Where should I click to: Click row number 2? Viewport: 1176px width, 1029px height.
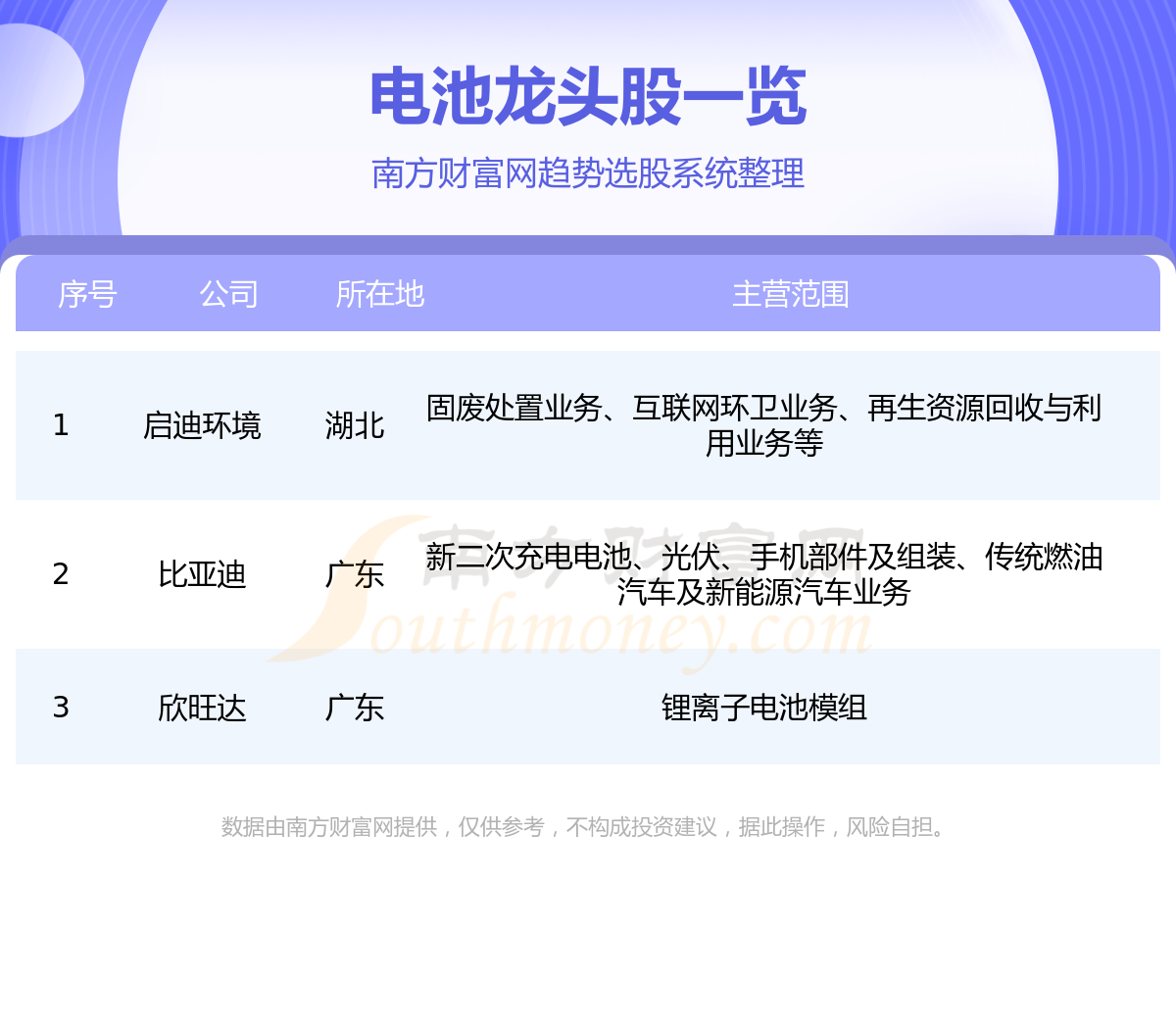coord(61,574)
